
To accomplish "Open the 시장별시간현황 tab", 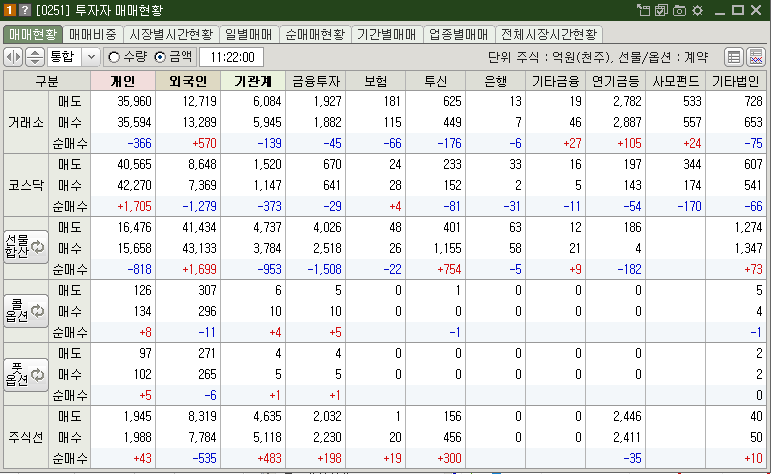I will 171,34.
